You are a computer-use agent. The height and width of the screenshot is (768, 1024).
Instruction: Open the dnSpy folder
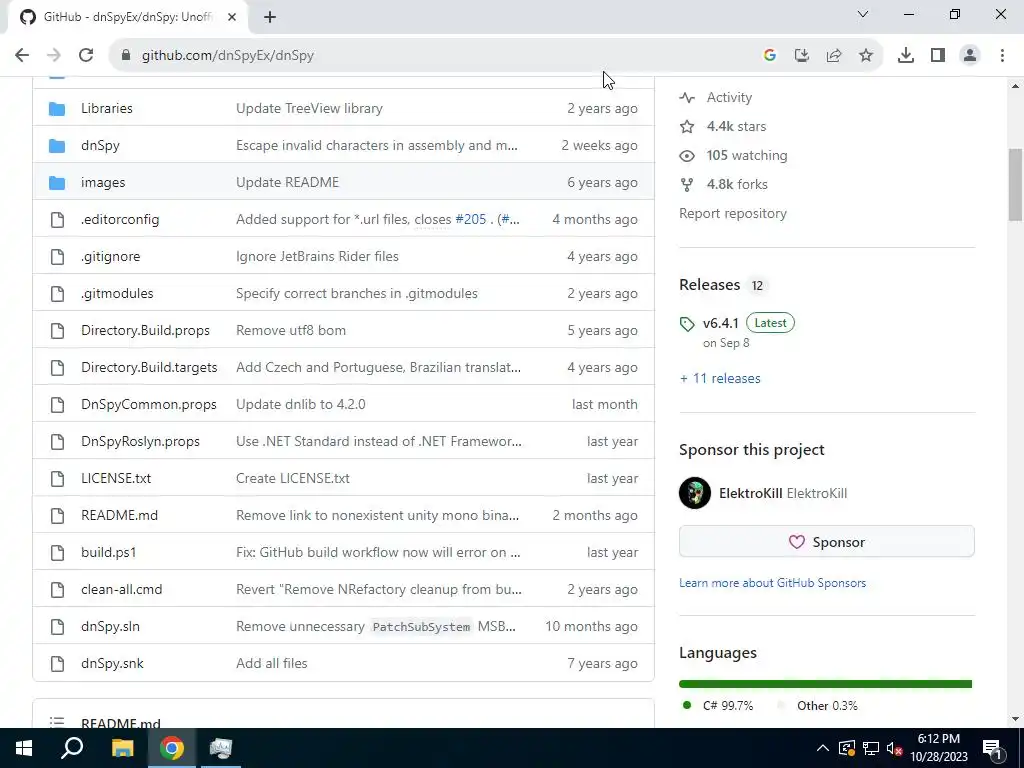click(100, 145)
